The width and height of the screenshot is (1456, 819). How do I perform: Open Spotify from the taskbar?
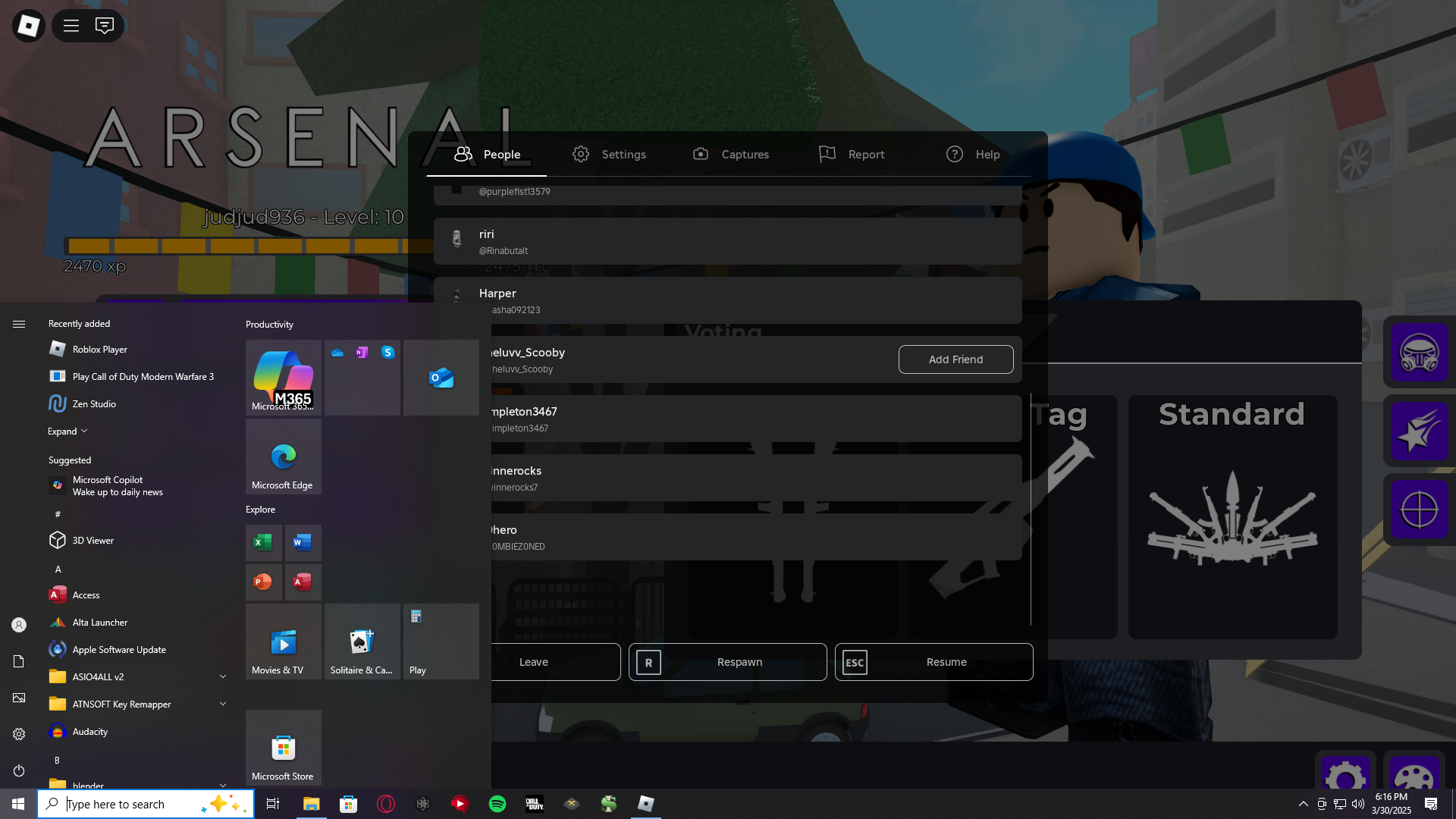497,804
